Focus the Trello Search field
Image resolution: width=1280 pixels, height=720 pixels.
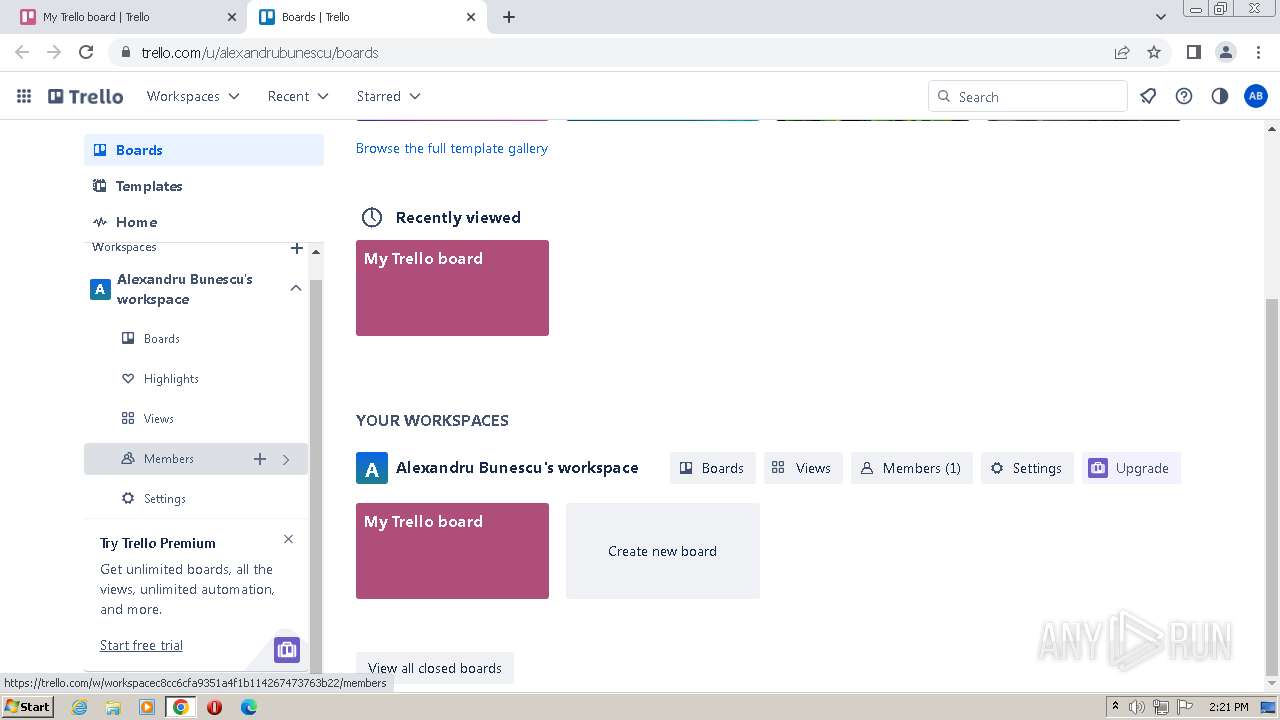(1028, 96)
